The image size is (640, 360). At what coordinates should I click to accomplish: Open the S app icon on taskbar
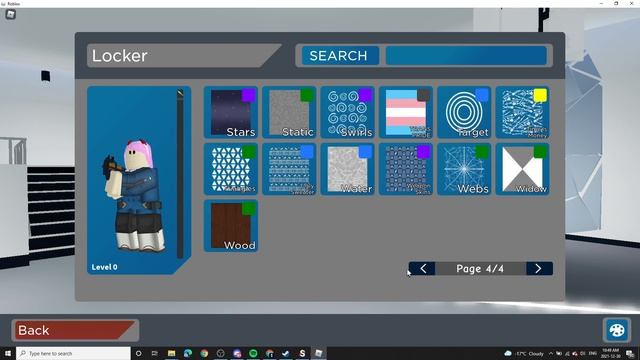pos(302,353)
